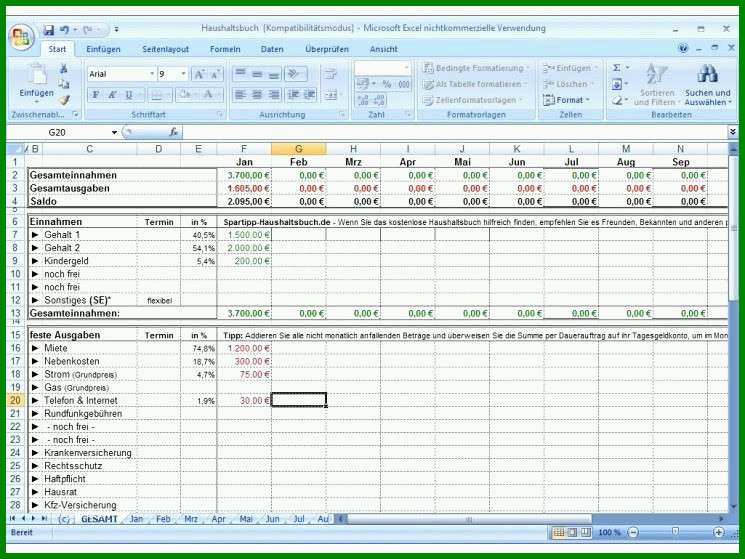Click the zoom slider handle
745x559 pixels.
[x=675, y=532]
